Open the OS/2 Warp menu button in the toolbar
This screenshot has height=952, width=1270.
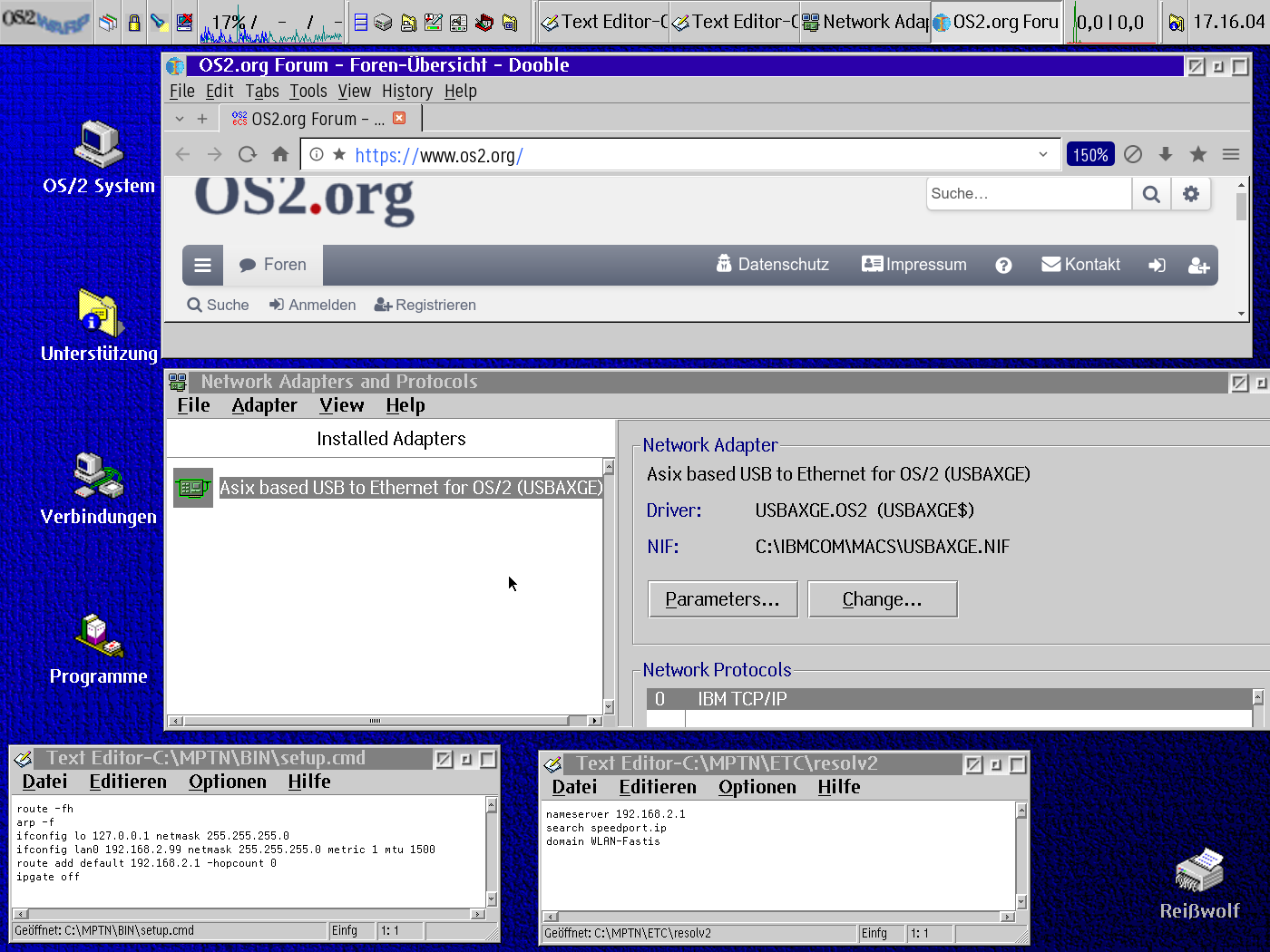coord(46,22)
